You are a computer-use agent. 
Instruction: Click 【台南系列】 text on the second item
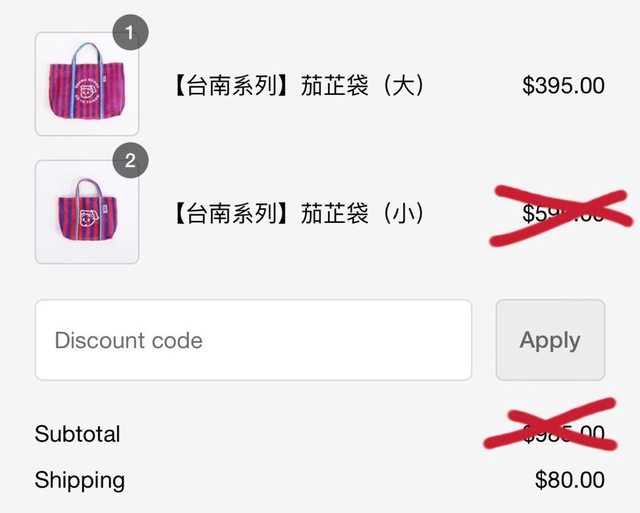(x=235, y=213)
